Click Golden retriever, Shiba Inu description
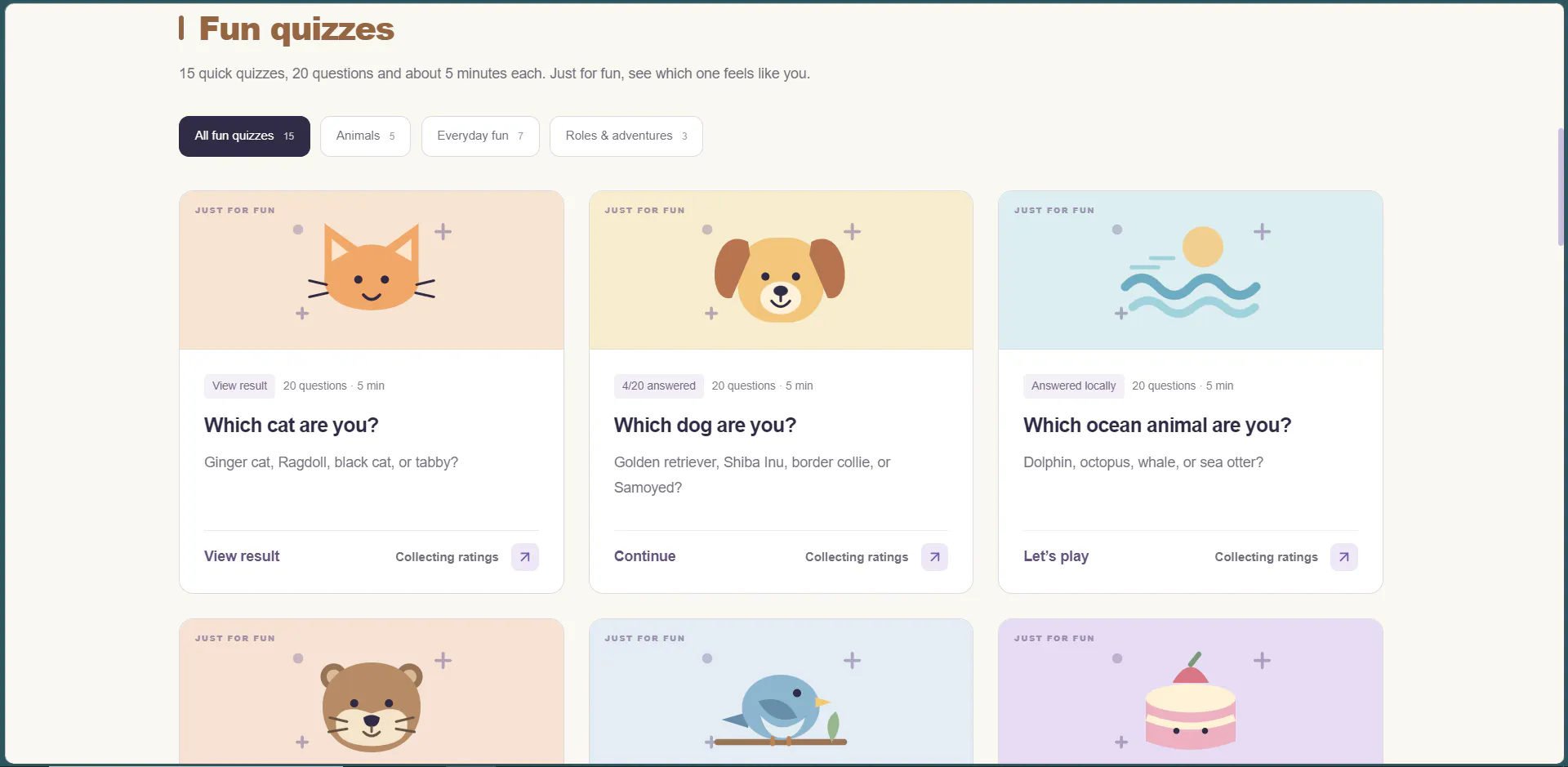 click(752, 475)
